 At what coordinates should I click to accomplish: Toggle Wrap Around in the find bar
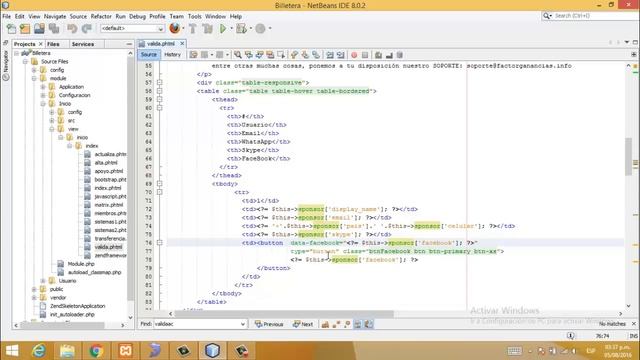click(369, 324)
